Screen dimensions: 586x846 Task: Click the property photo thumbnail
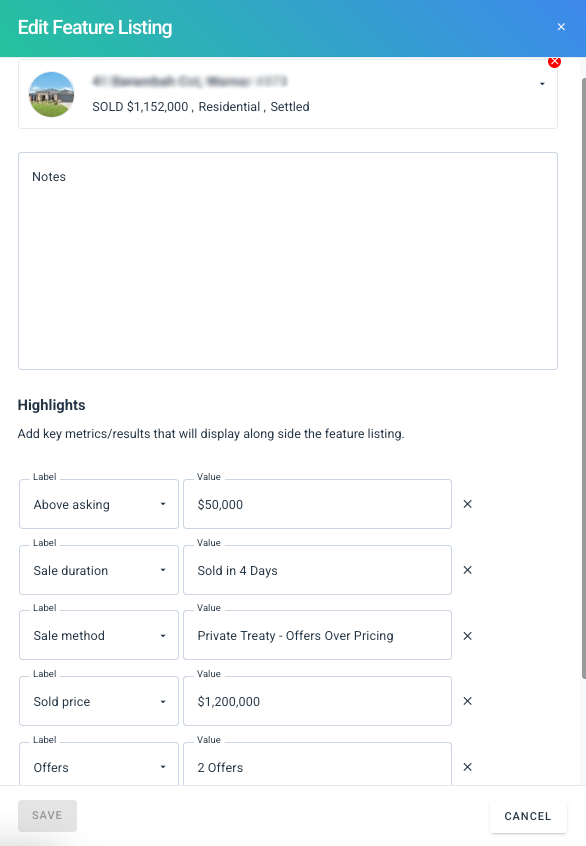point(51,94)
